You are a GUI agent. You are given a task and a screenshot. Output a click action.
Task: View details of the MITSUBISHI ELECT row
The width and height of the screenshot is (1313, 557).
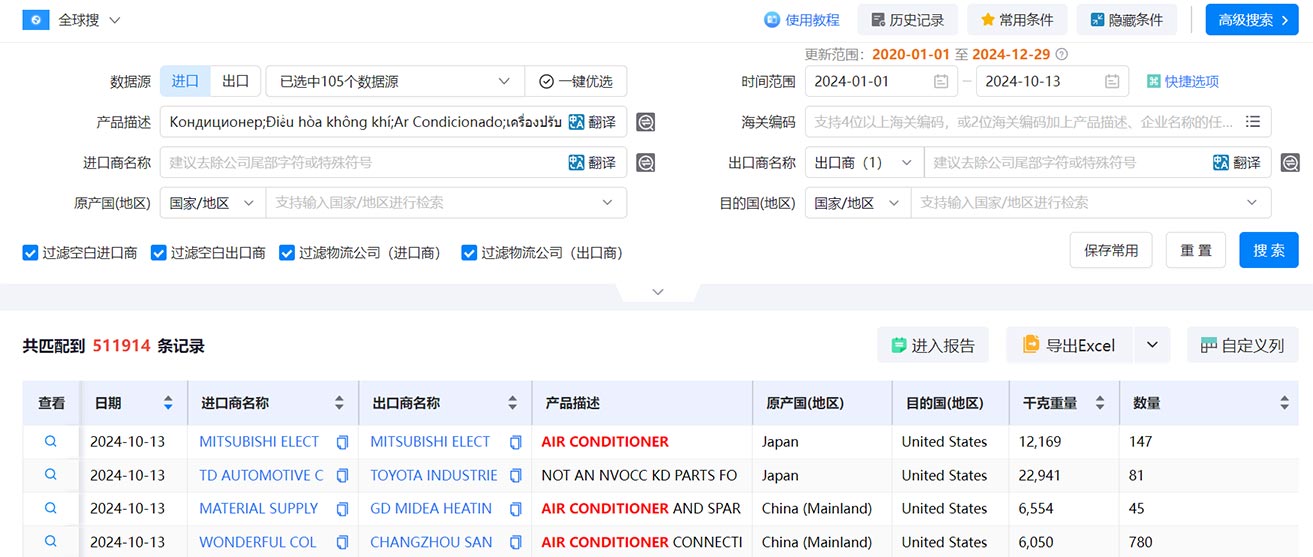pyautogui.click(x=51, y=441)
